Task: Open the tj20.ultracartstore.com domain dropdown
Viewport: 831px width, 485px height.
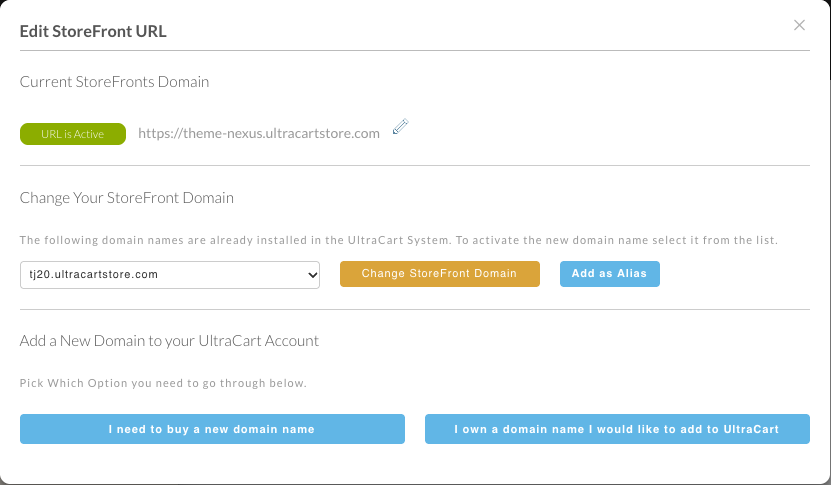Action: coord(170,275)
